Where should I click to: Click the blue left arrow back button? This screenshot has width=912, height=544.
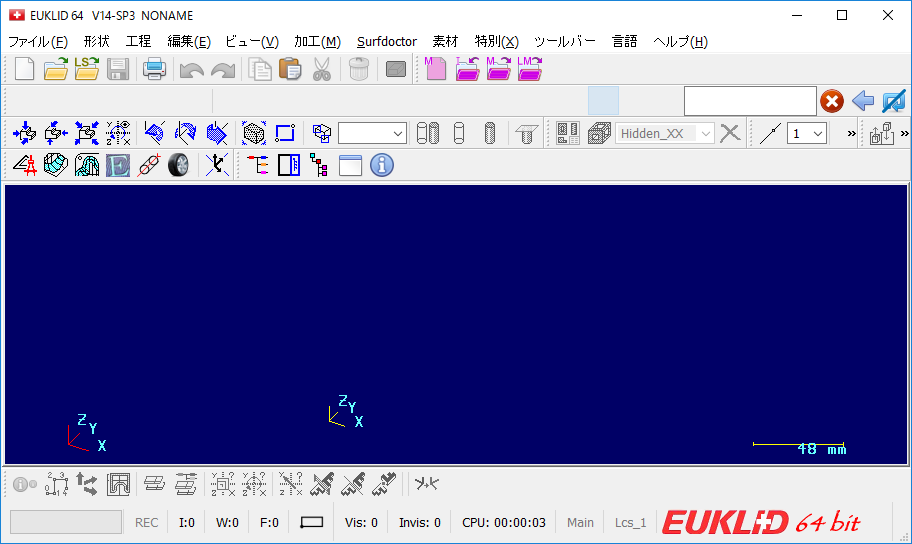(x=863, y=101)
